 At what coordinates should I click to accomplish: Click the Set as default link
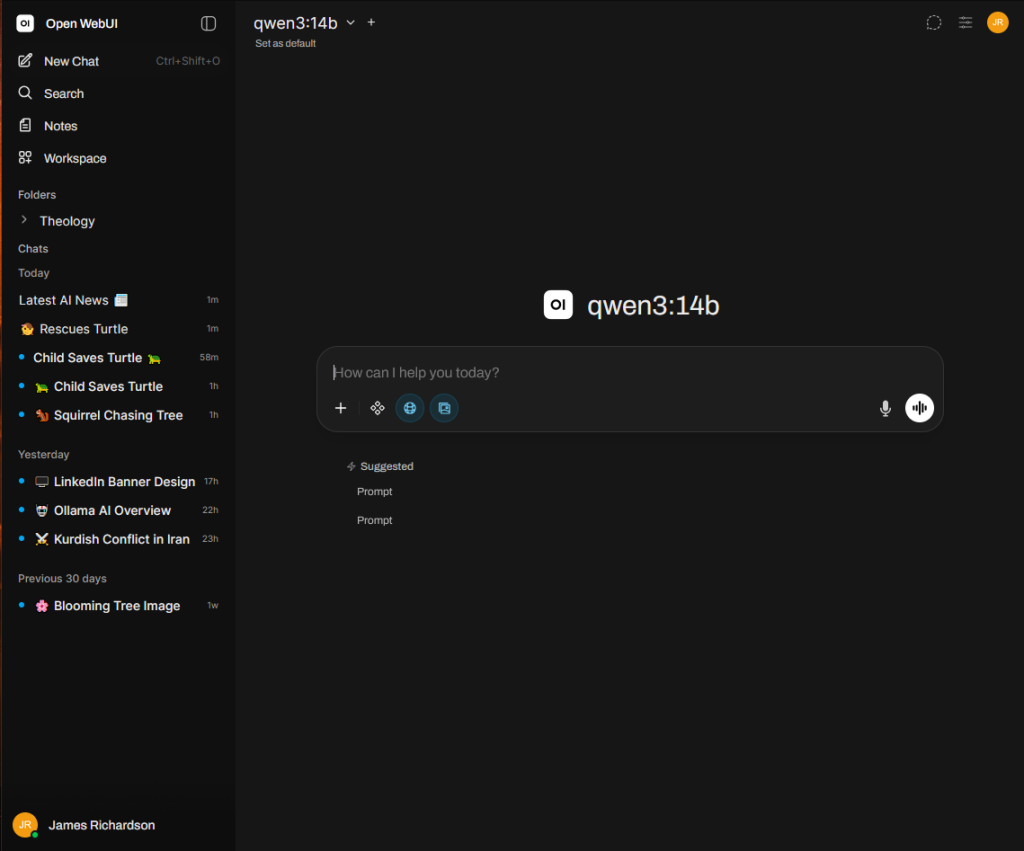285,44
